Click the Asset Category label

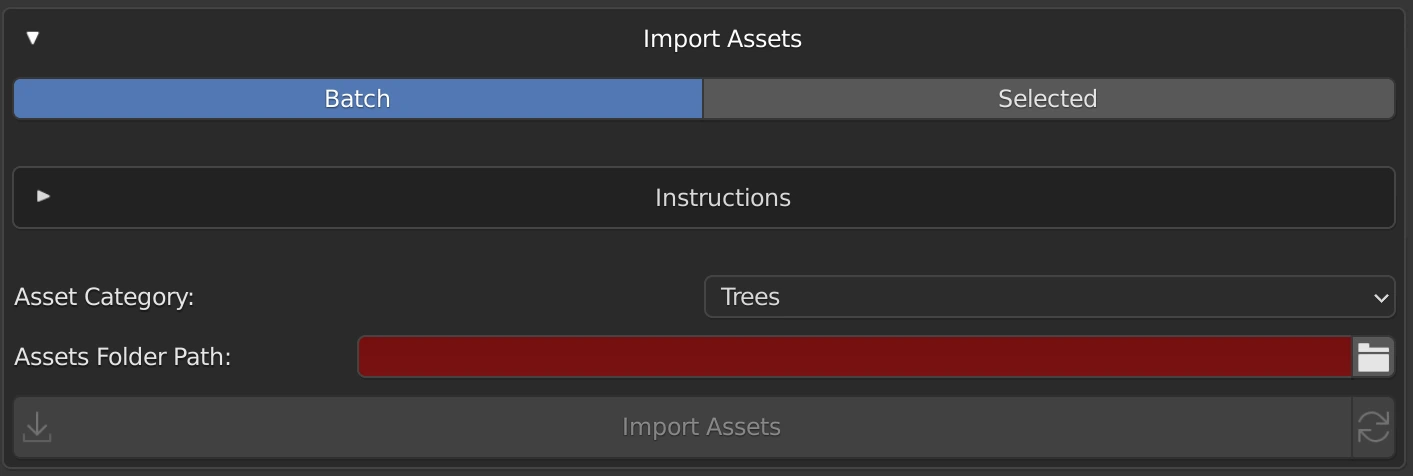(104, 297)
